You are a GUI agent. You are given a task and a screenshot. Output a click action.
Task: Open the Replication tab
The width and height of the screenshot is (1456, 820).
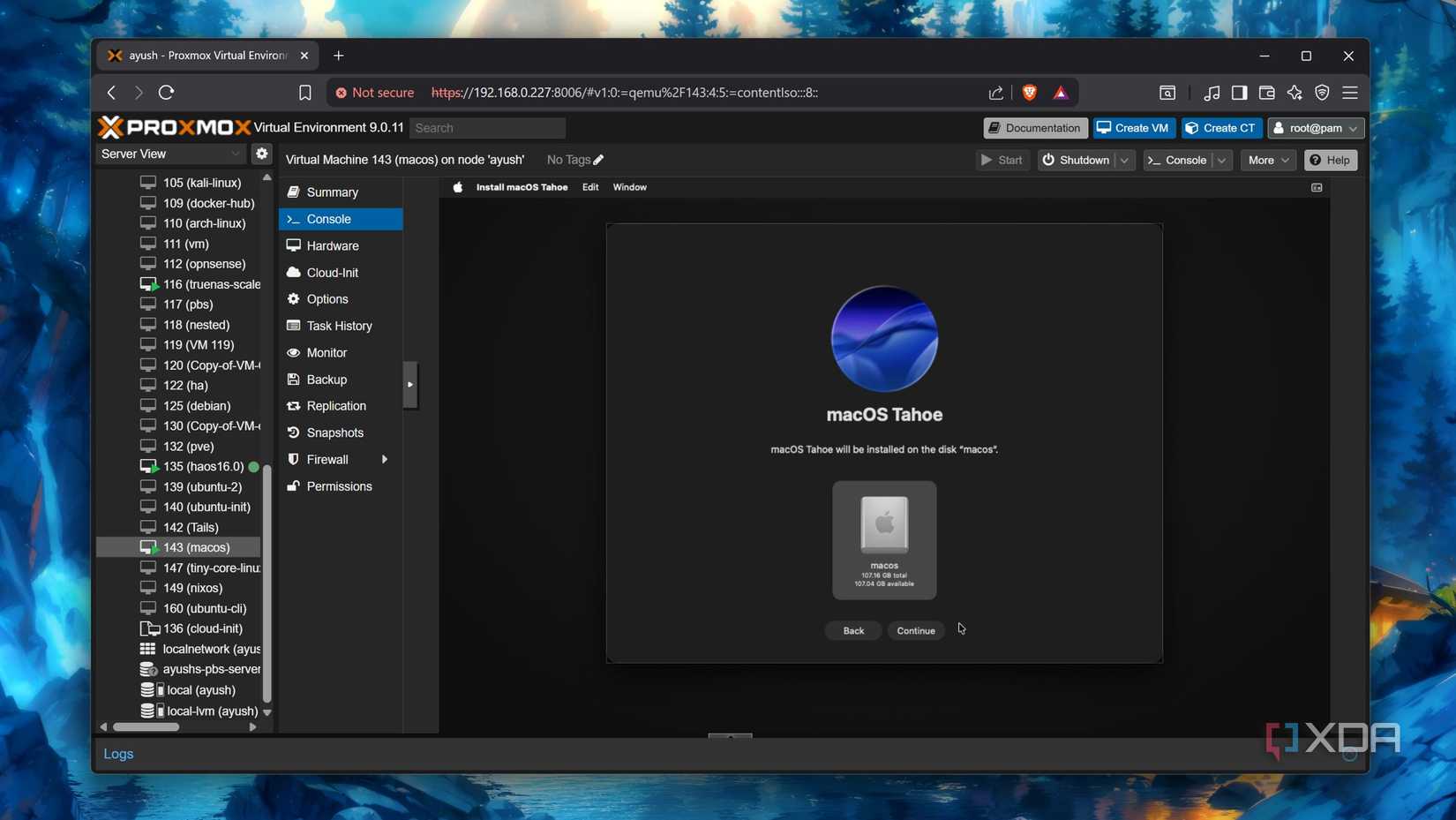click(341, 406)
